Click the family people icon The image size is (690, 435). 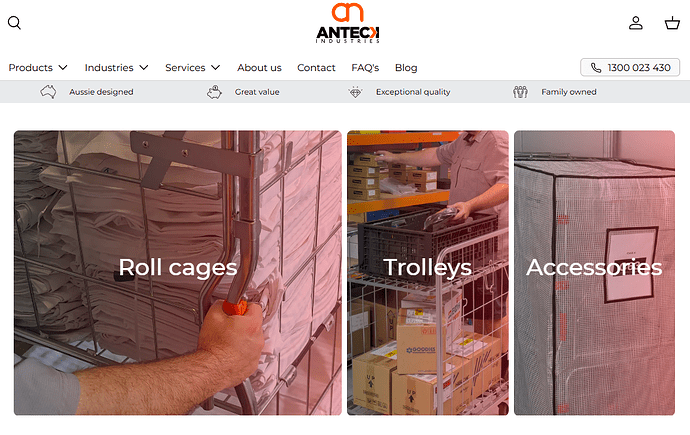(x=520, y=92)
